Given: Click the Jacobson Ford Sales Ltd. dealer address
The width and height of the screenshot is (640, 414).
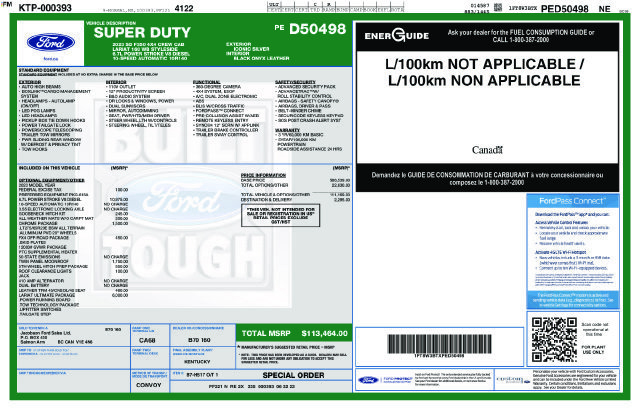Looking at the screenshot, I should (56, 337).
